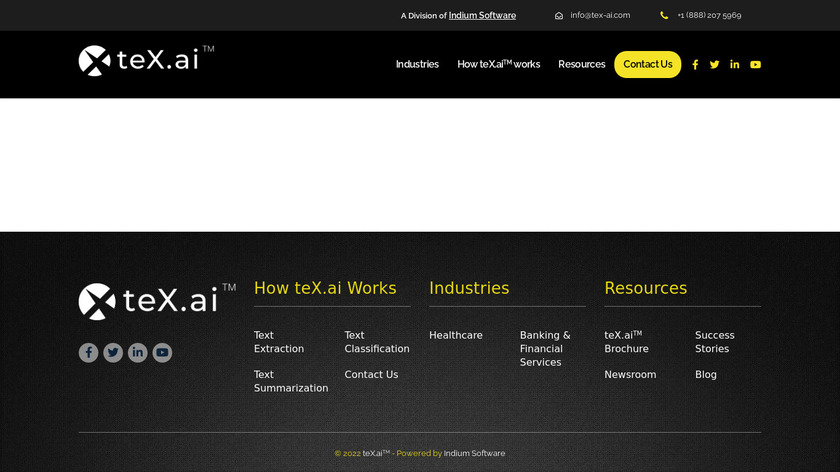Image resolution: width=840 pixels, height=472 pixels.
Task: Open LinkedIn icon in header navigation
Action: pyautogui.click(x=734, y=64)
